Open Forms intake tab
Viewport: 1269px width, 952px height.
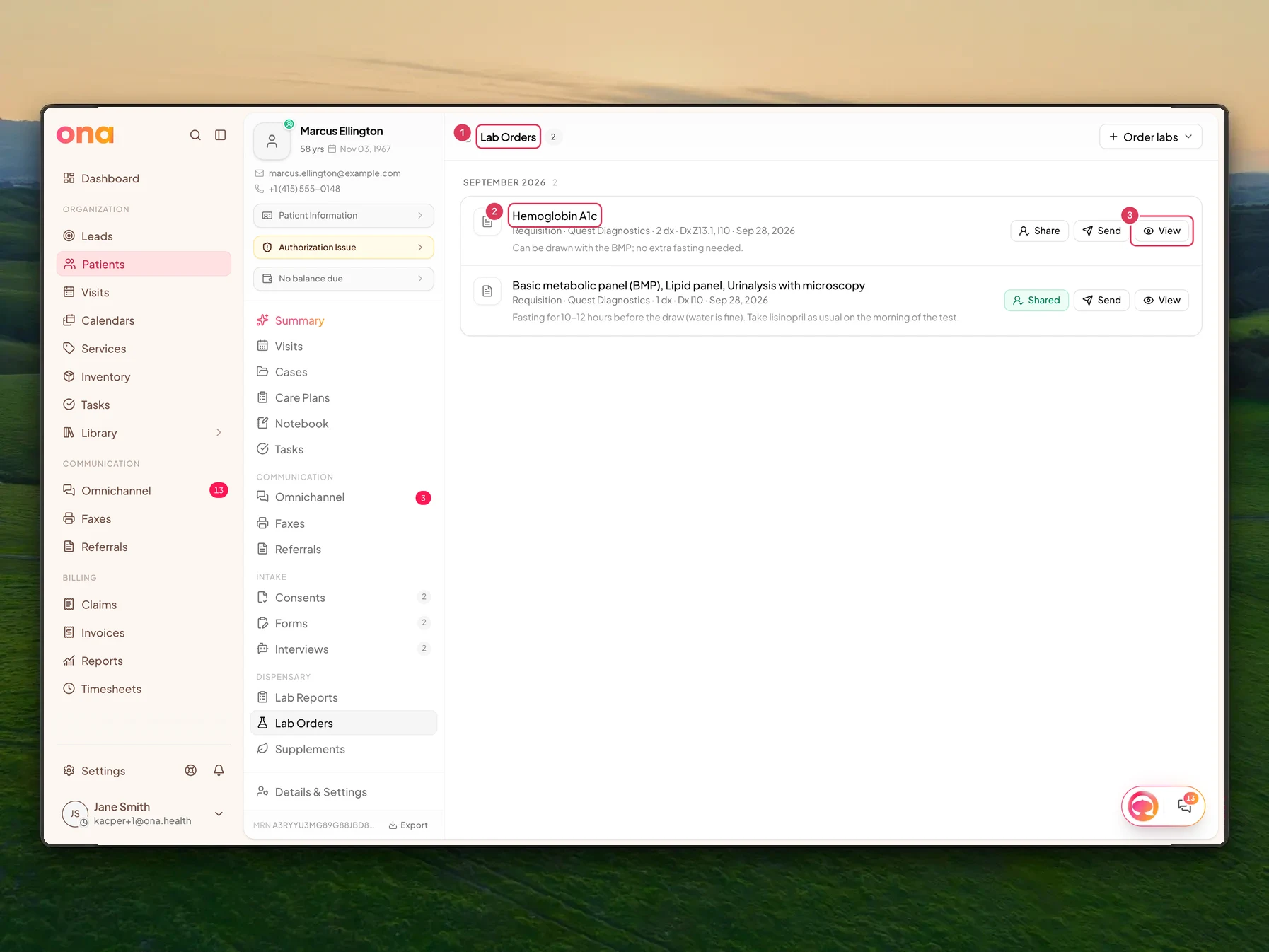pyautogui.click(x=344, y=623)
